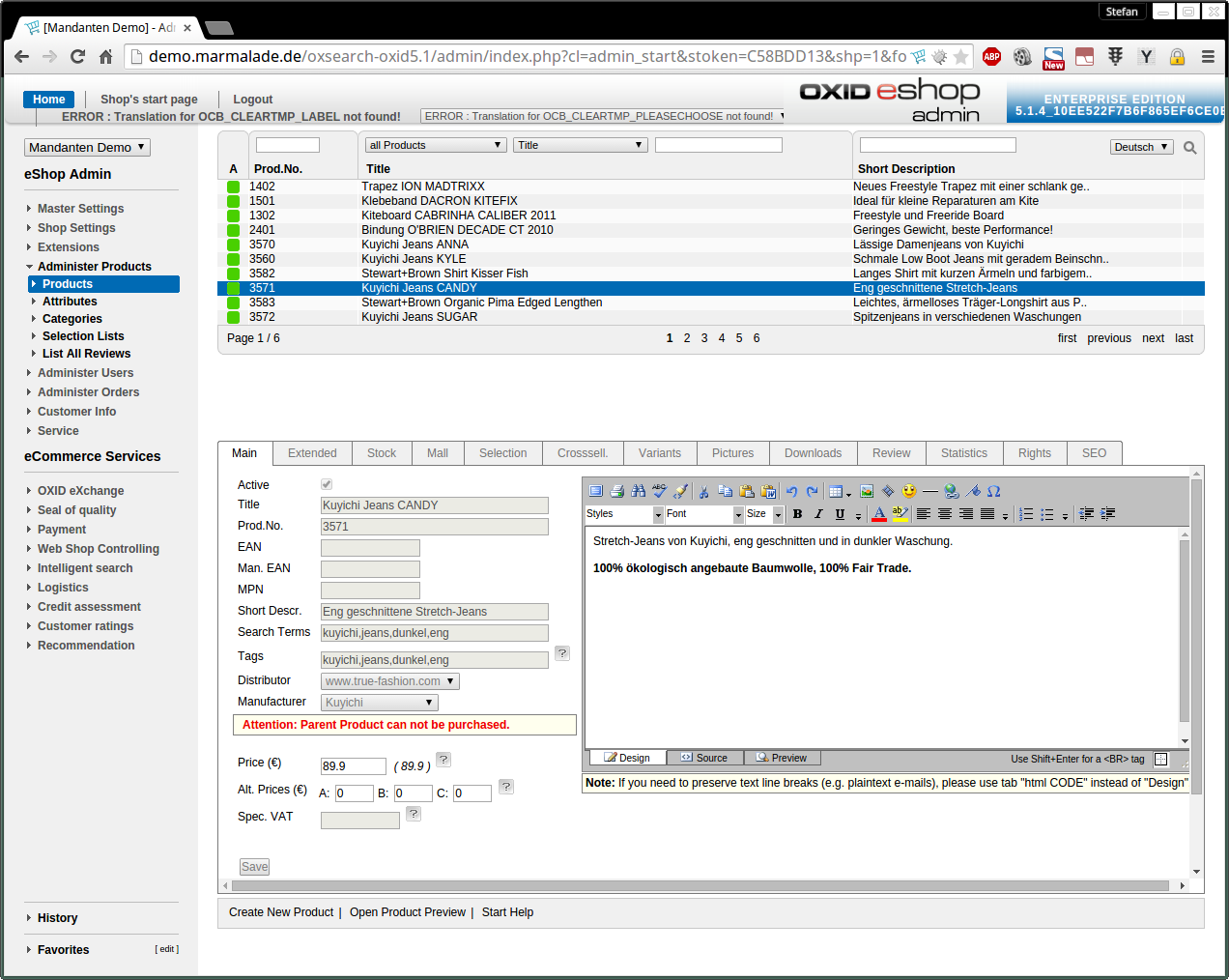1229x980 pixels.
Task: Expand the Master Settings menu section
Action: coord(80,209)
